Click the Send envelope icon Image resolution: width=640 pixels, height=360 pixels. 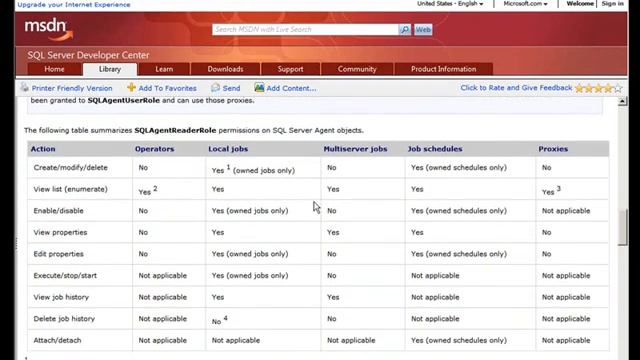(216, 87)
